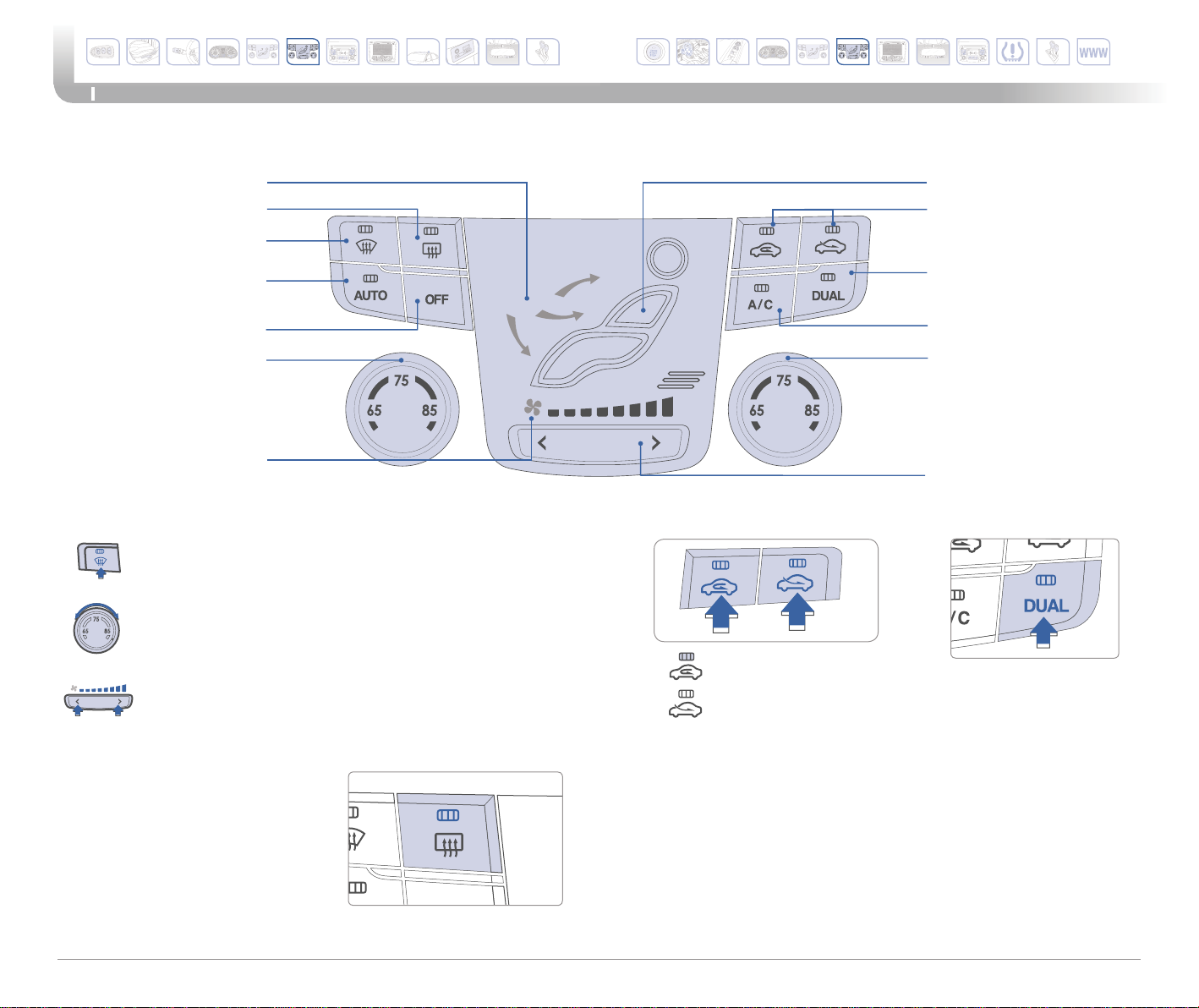Click the small fan speed control illustration
Image resolution: width=1199 pixels, height=1008 pixels.
pos(100,700)
